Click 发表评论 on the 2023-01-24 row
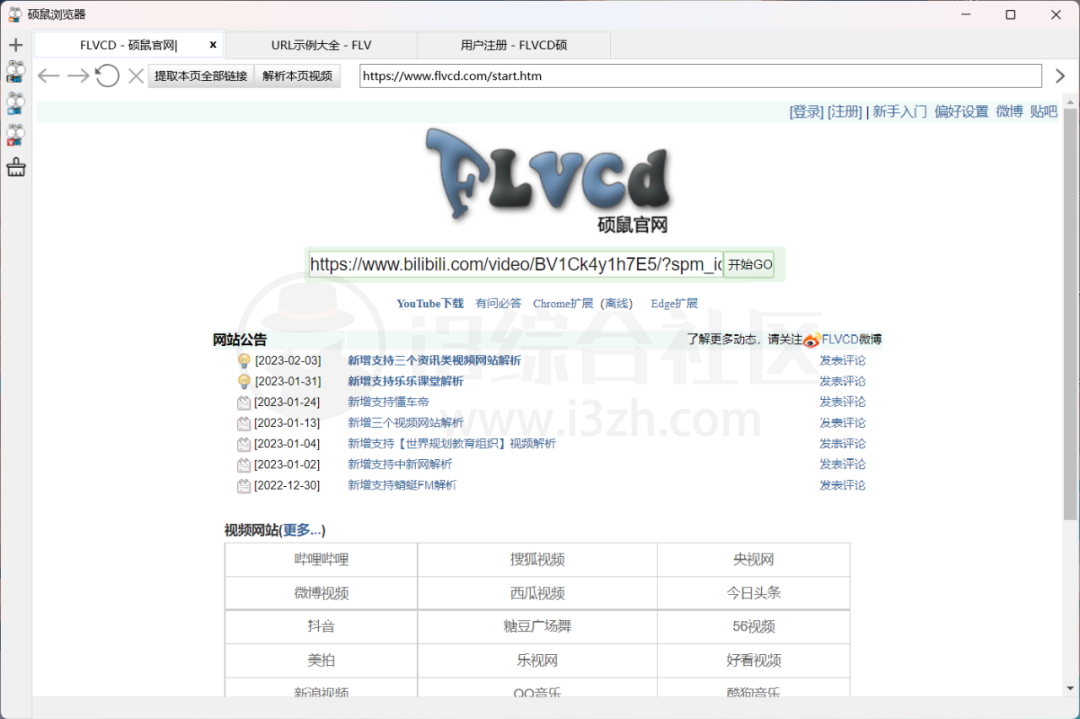Image resolution: width=1080 pixels, height=719 pixels. click(x=842, y=402)
